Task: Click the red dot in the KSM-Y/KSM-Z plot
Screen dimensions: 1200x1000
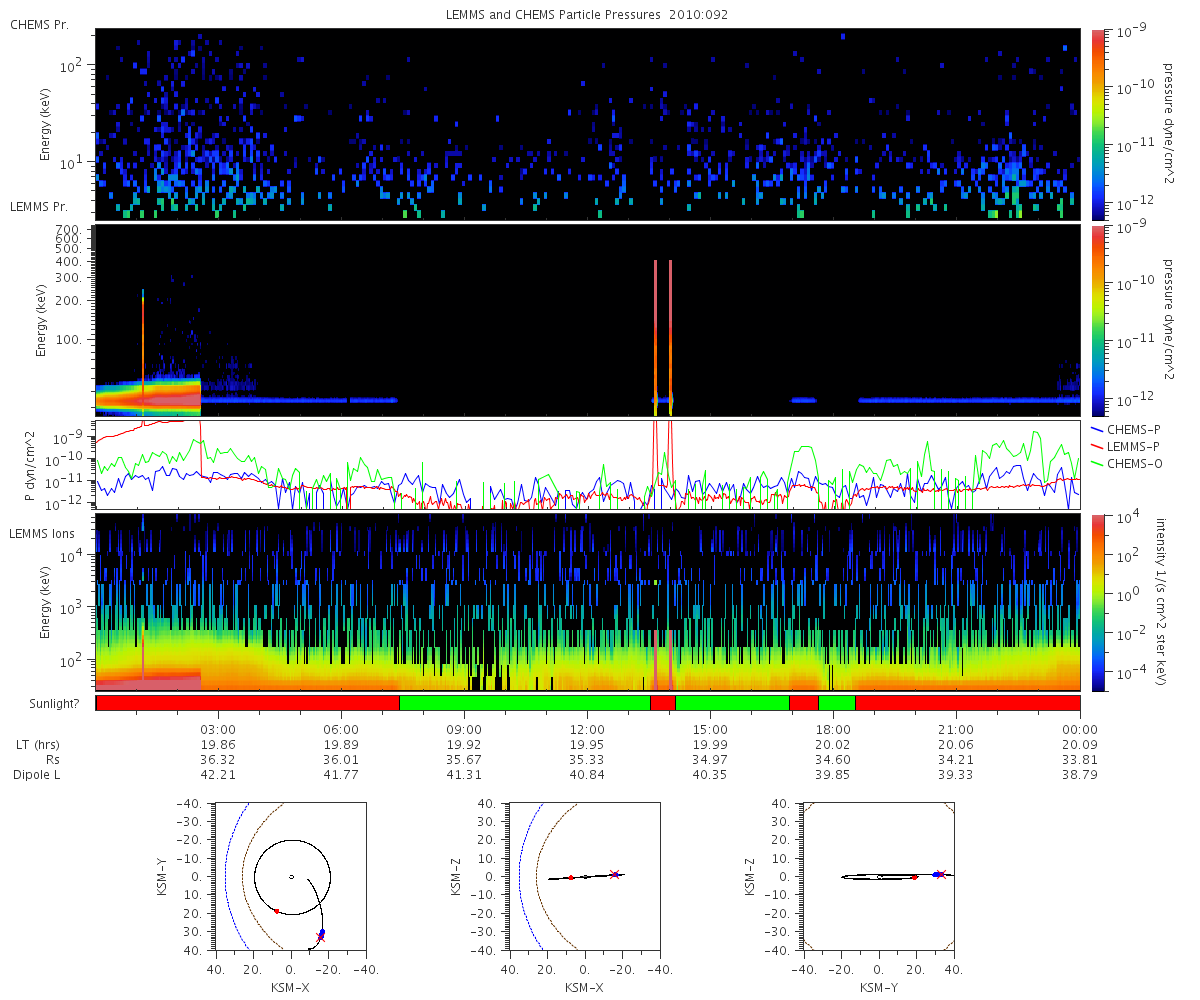Action: pos(914,877)
